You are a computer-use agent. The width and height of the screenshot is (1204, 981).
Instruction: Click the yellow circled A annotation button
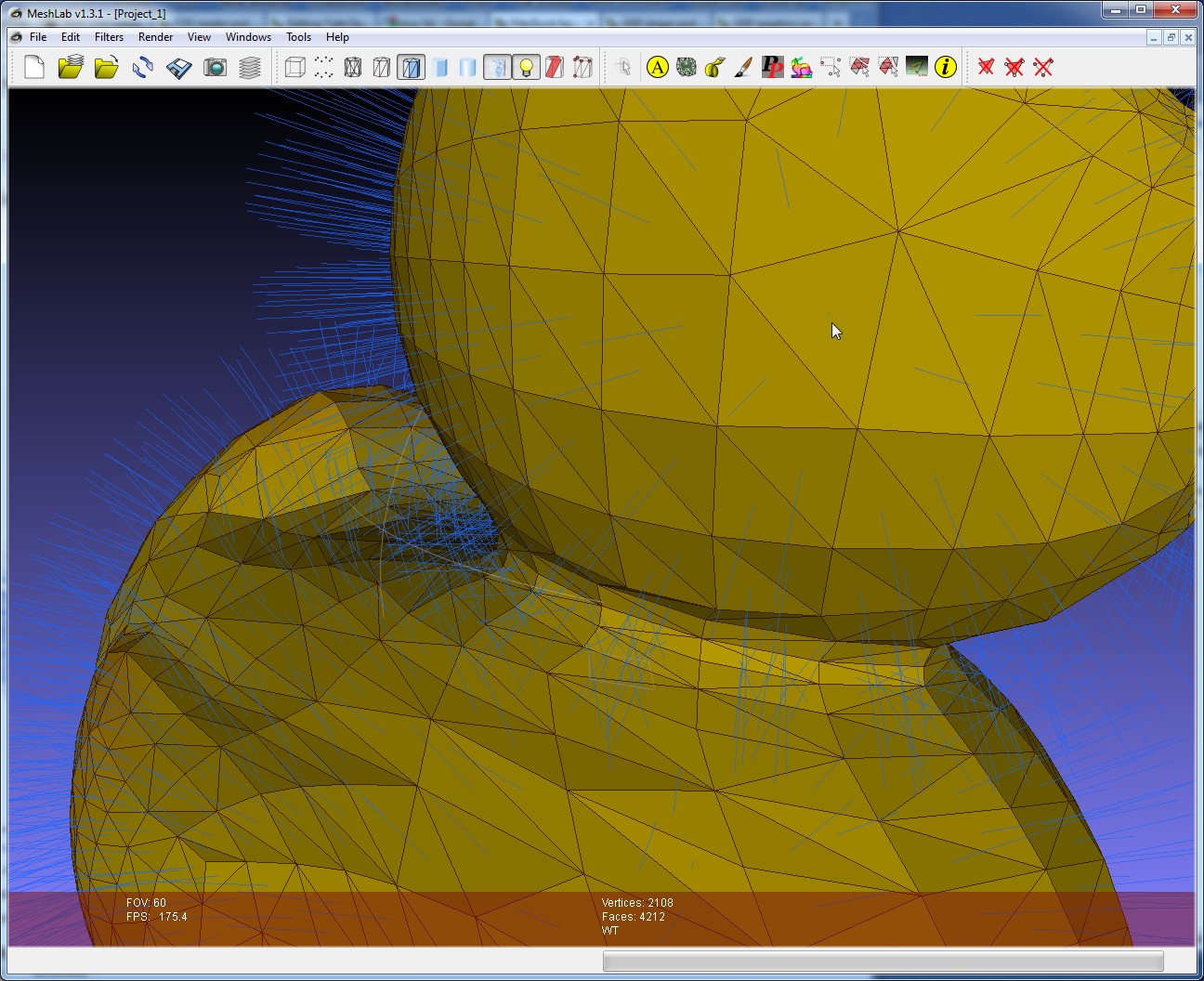click(x=658, y=67)
